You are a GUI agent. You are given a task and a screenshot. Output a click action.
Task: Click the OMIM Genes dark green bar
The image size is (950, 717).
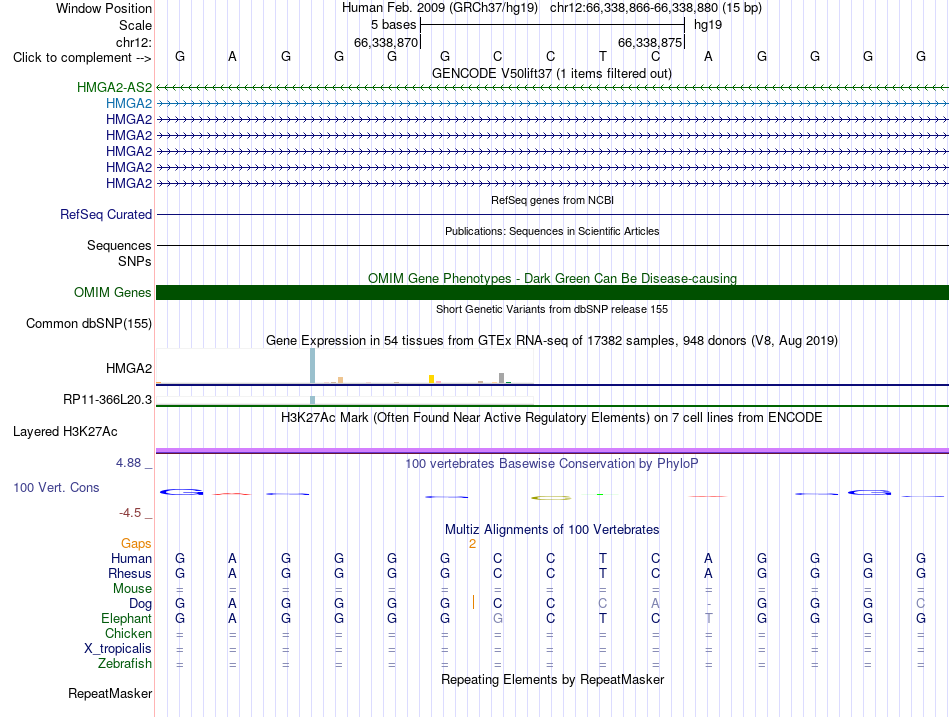(552, 293)
